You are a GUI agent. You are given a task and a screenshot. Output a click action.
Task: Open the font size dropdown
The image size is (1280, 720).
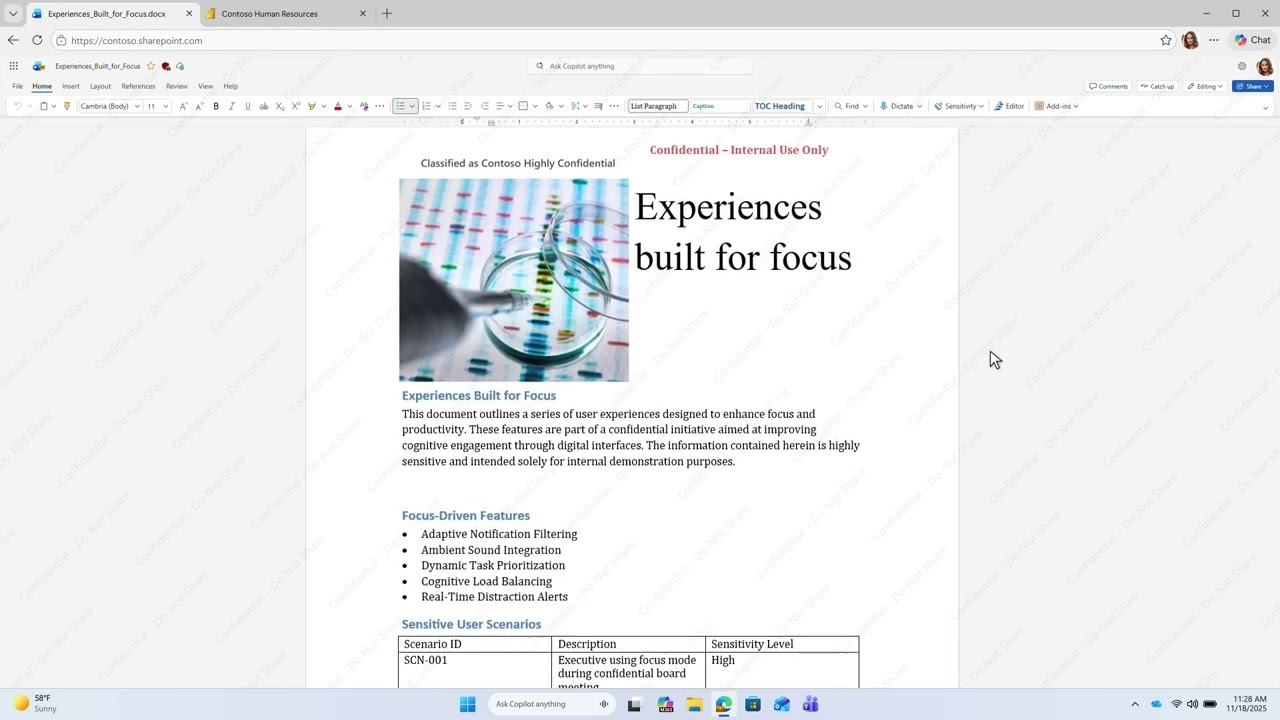[x=165, y=106]
